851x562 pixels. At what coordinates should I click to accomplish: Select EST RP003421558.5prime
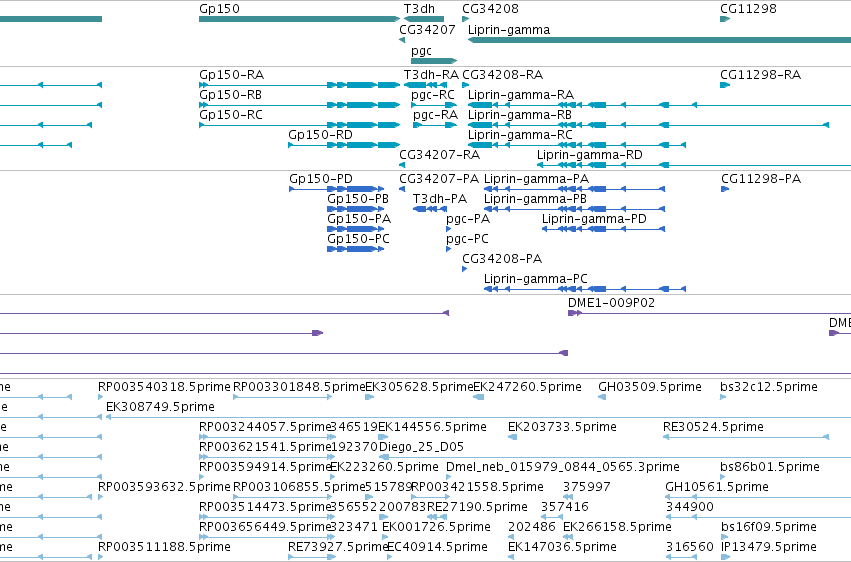point(477,487)
